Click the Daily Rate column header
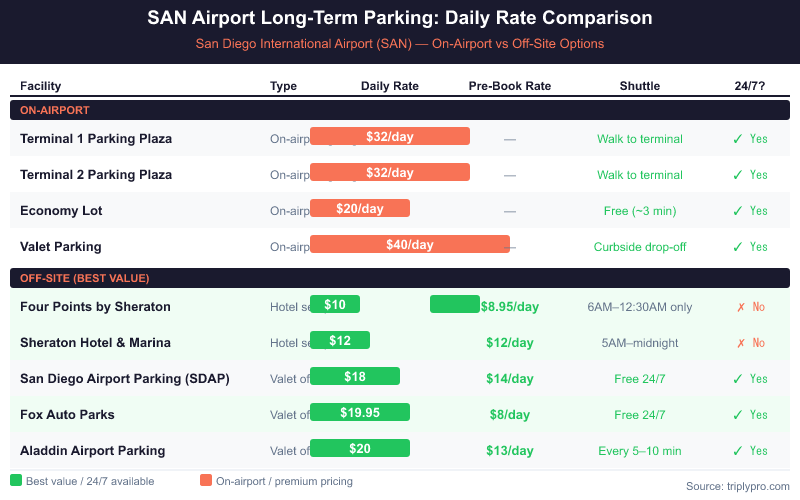The width and height of the screenshot is (800, 500). [390, 86]
